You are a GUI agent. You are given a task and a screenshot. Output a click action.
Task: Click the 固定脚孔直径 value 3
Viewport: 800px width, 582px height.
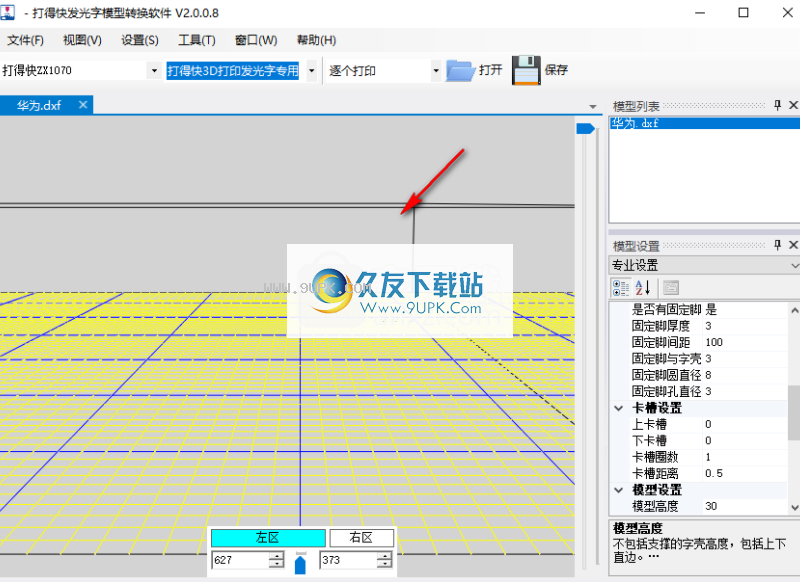pos(745,391)
